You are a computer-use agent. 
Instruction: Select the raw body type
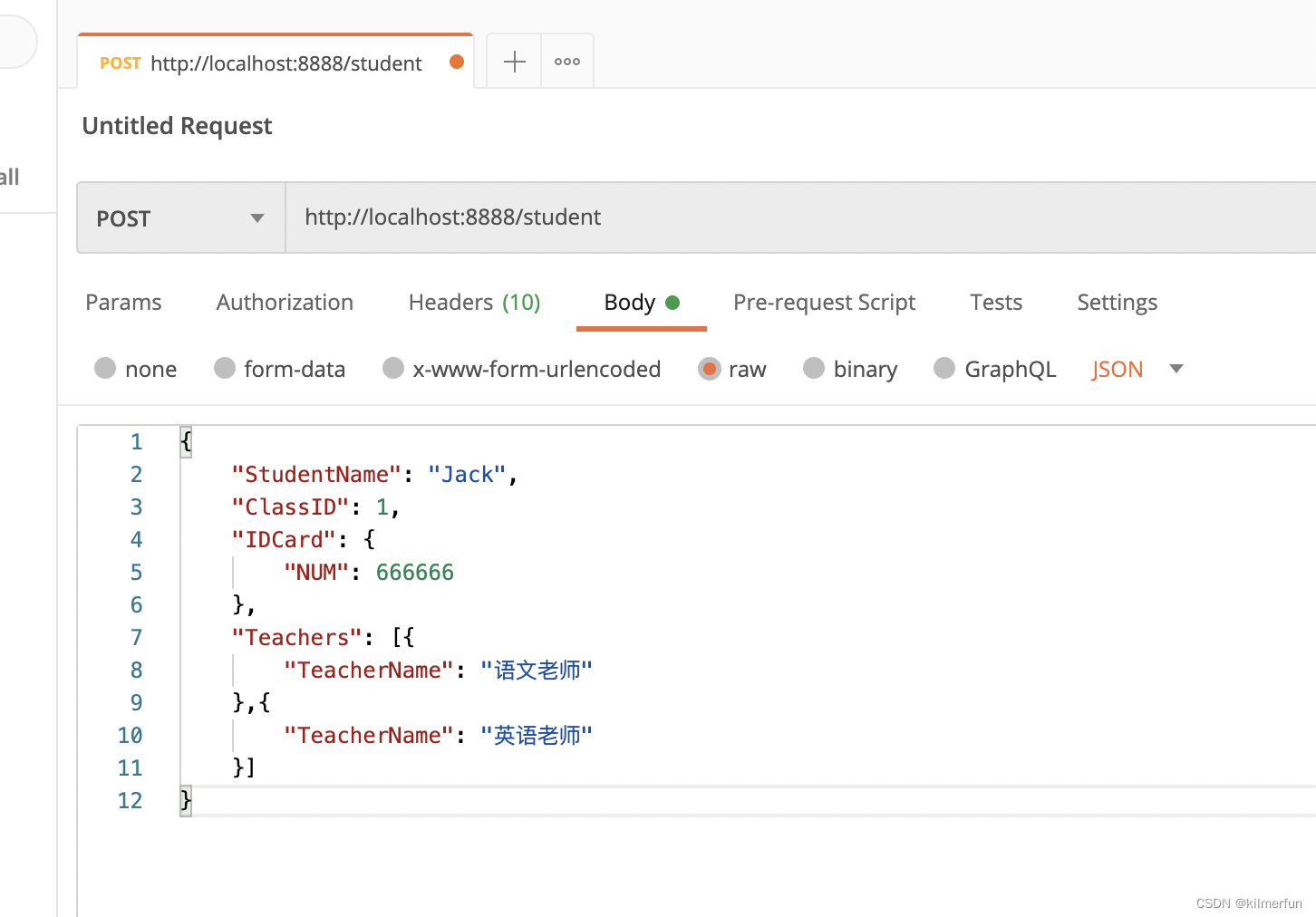[x=732, y=369]
